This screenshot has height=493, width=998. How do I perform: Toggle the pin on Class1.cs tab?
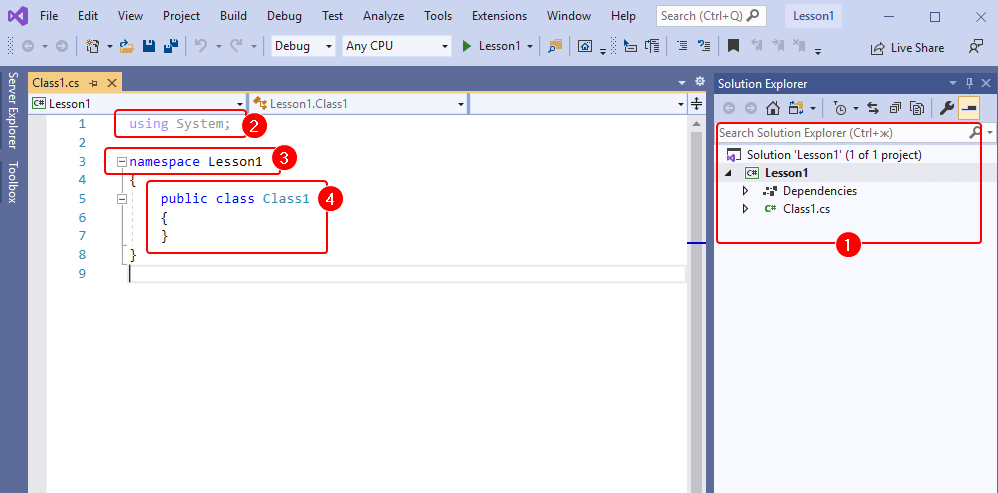93,83
